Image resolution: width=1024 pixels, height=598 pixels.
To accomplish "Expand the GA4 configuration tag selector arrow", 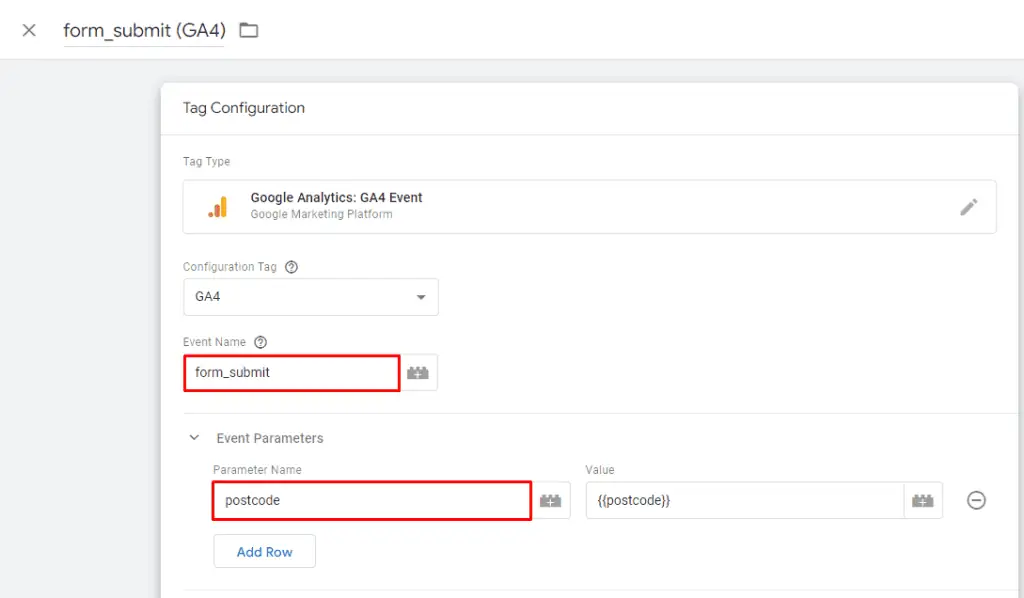I will pos(424,297).
